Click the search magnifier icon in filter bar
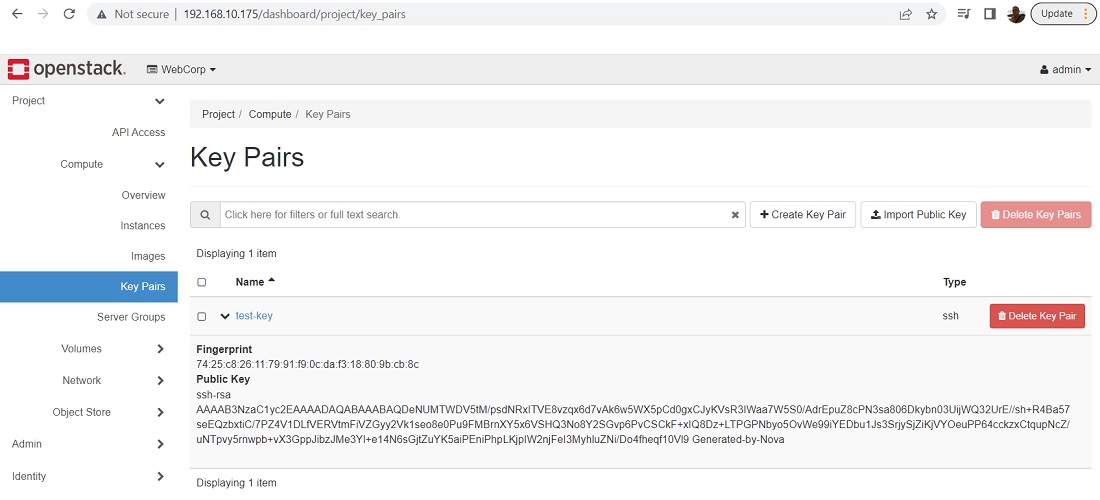 pos(205,215)
